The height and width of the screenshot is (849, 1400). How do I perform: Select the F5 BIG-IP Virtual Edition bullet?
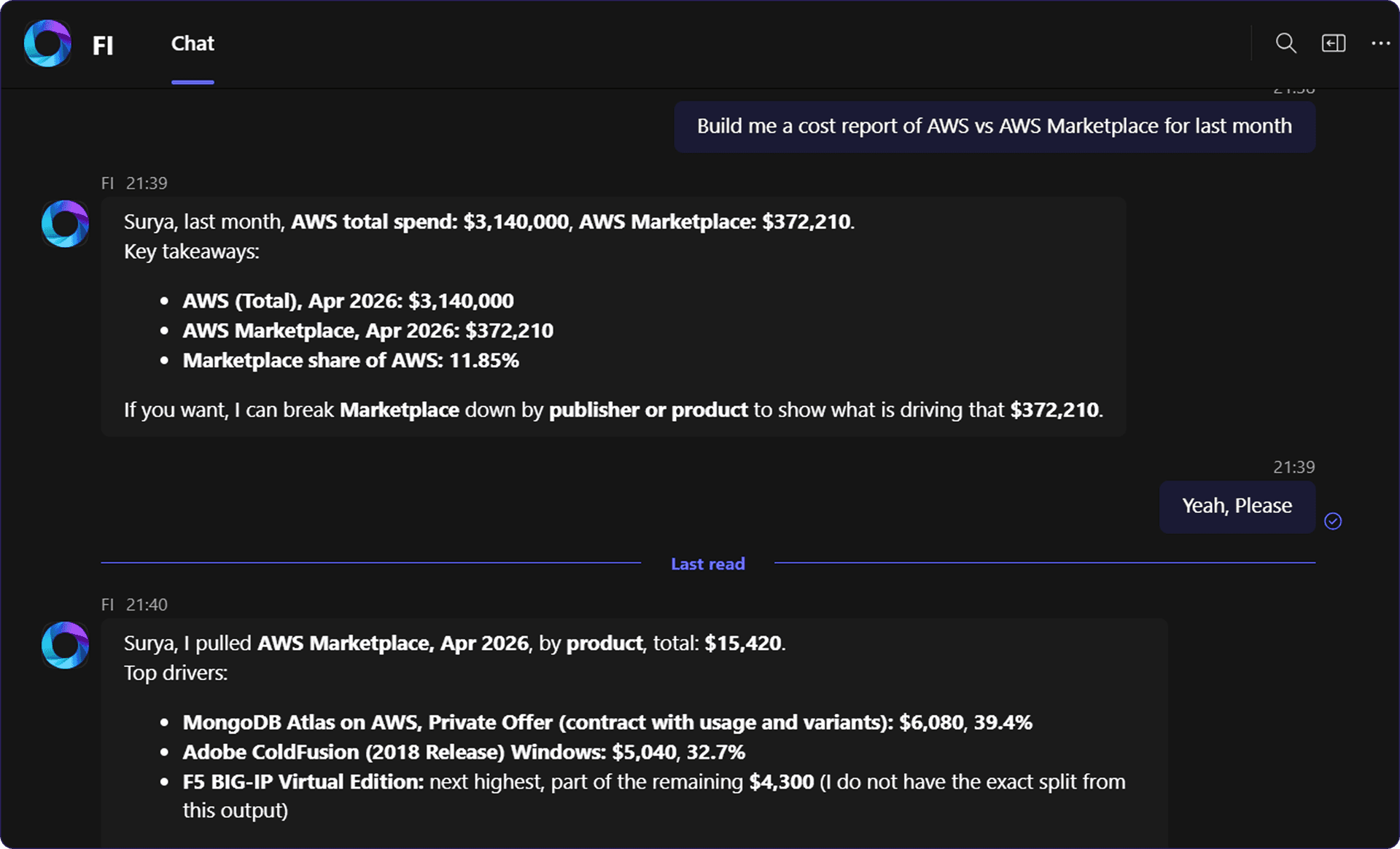654,796
